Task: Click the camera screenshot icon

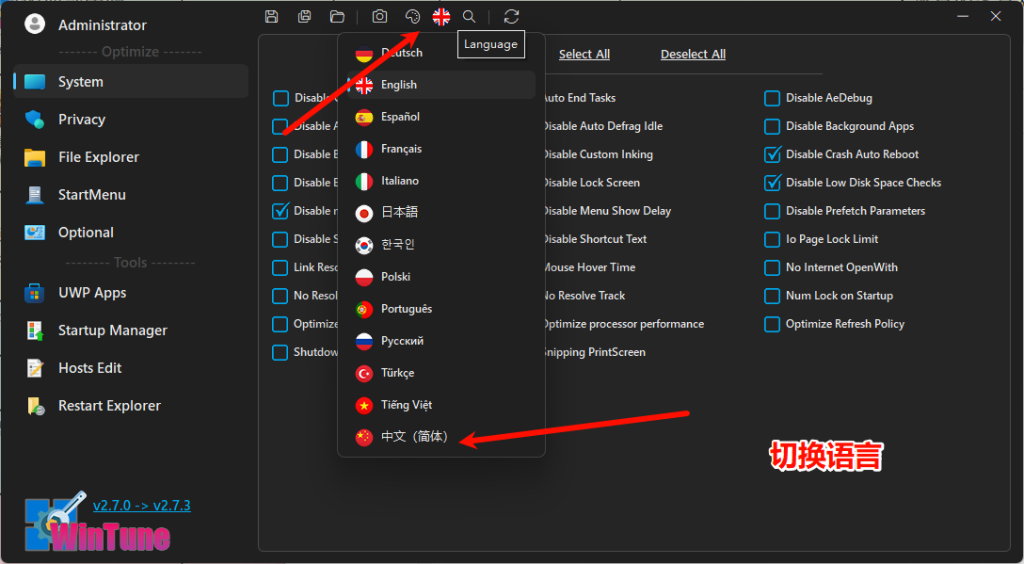Action: 380,16
